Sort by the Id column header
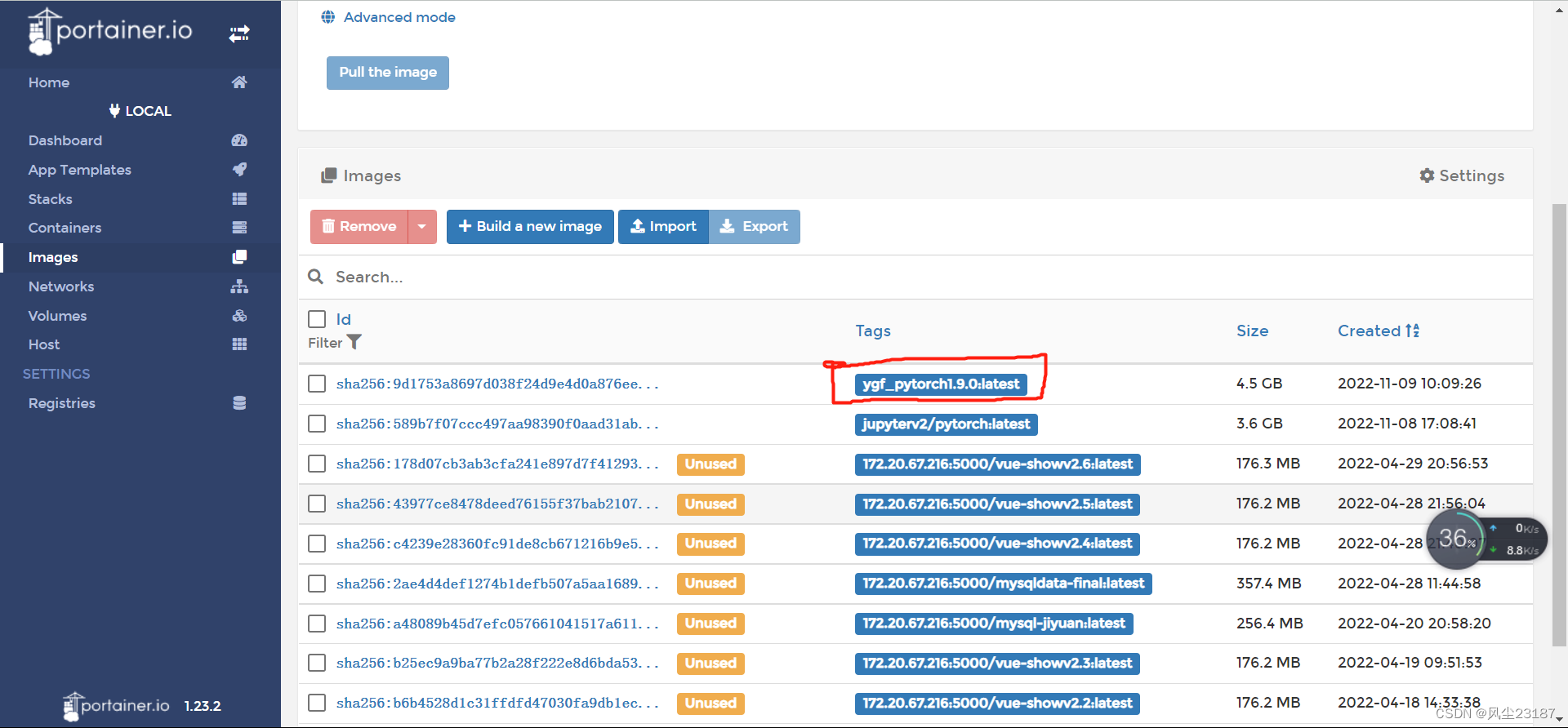This screenshot has height=728, width=1568. 344,319
